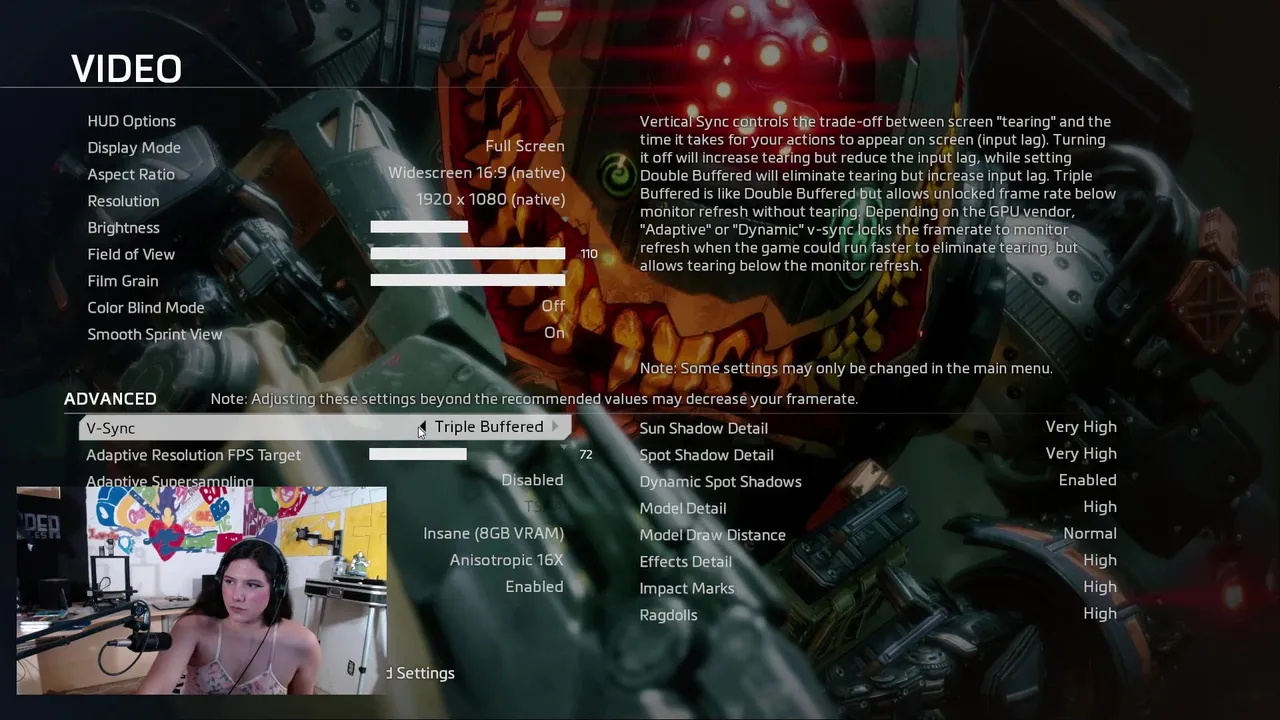1280x720 pixels.
Task: Change Insane (8GB VRAM) value
Action: tap(493, 534)
